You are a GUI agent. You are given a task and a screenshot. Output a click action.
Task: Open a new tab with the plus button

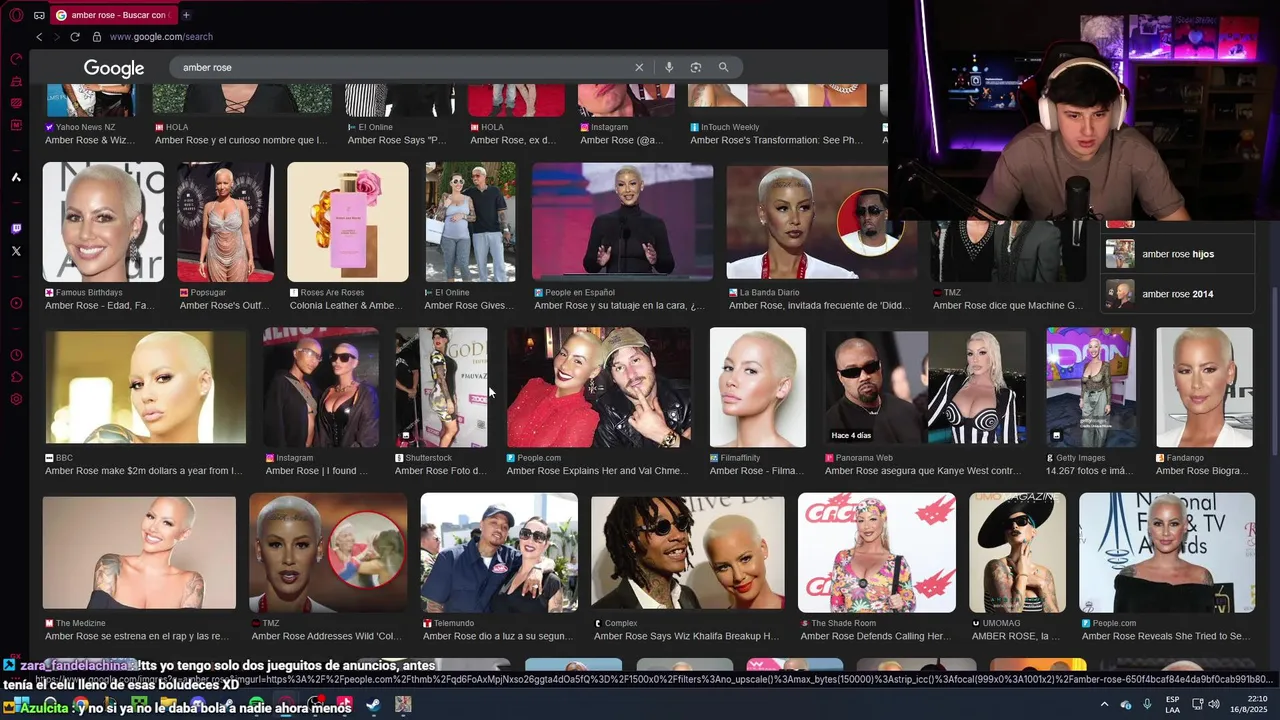[x=186, y=15]
